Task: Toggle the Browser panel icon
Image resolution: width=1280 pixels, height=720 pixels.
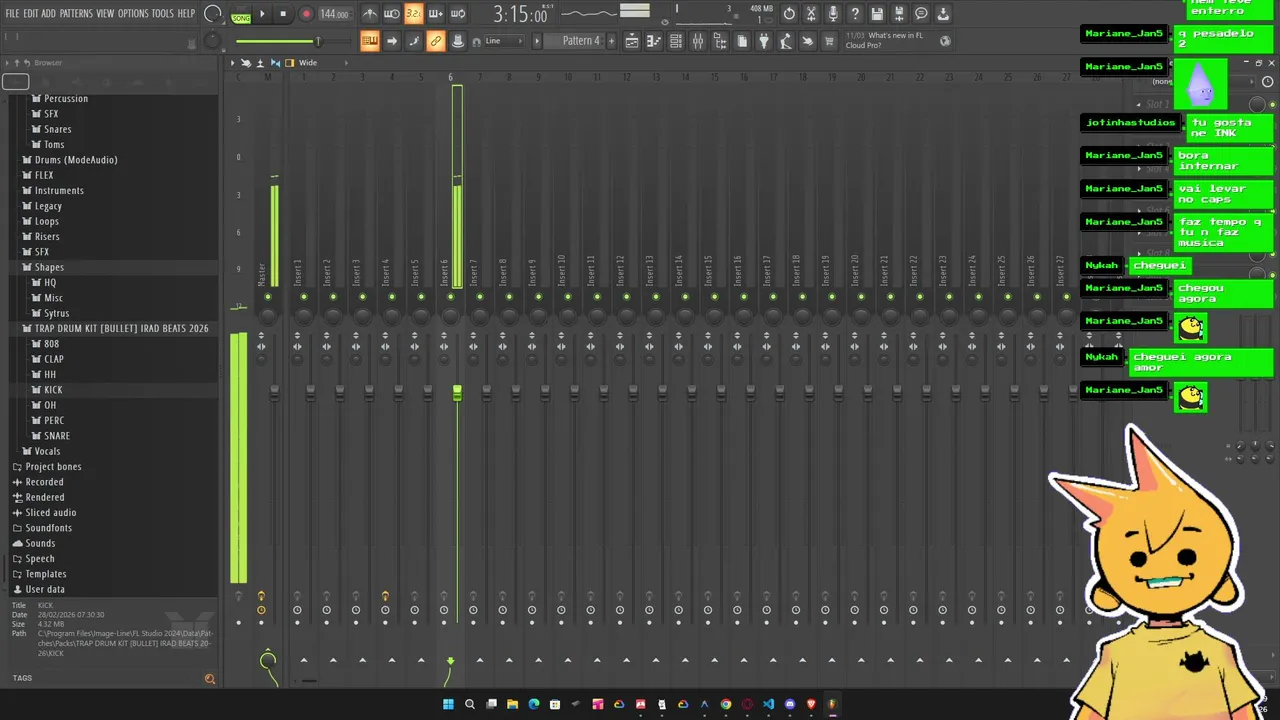Action: (x=720, y=41)
